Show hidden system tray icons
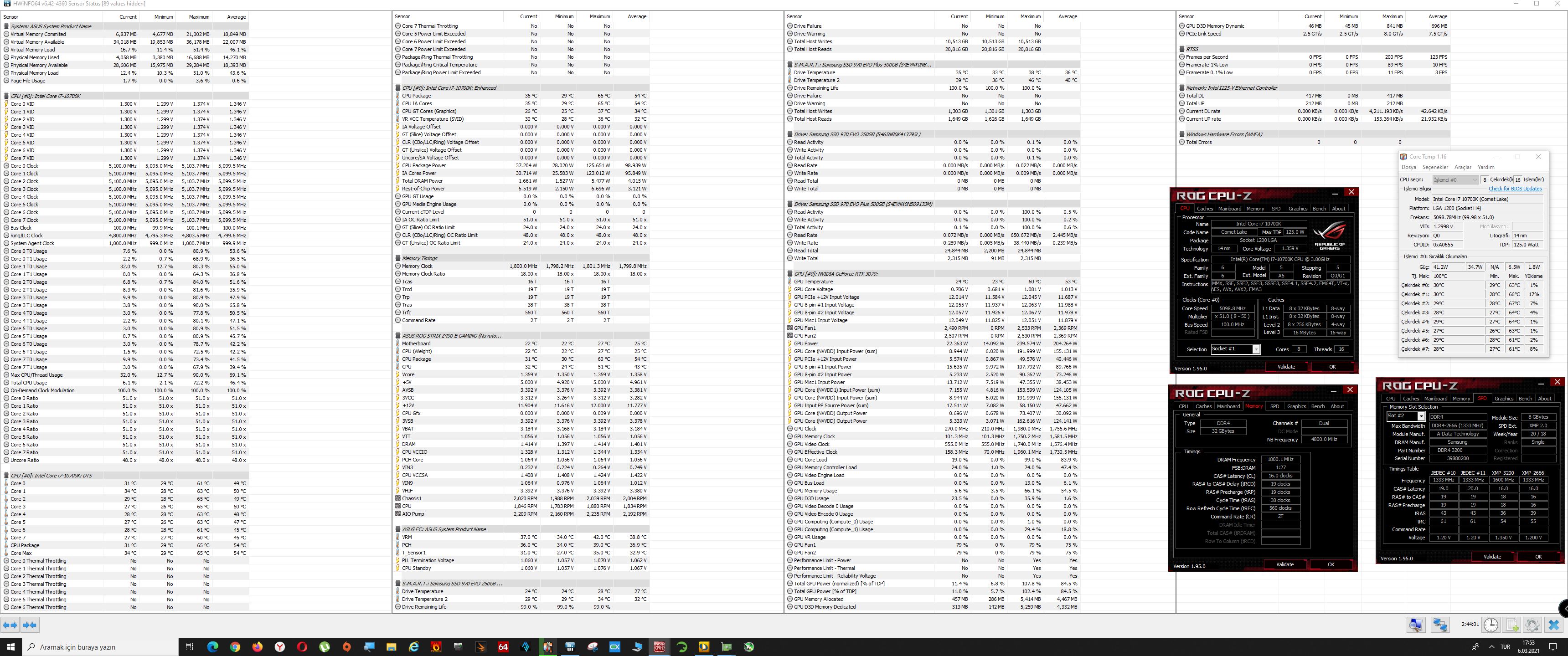 point(1491,647)
